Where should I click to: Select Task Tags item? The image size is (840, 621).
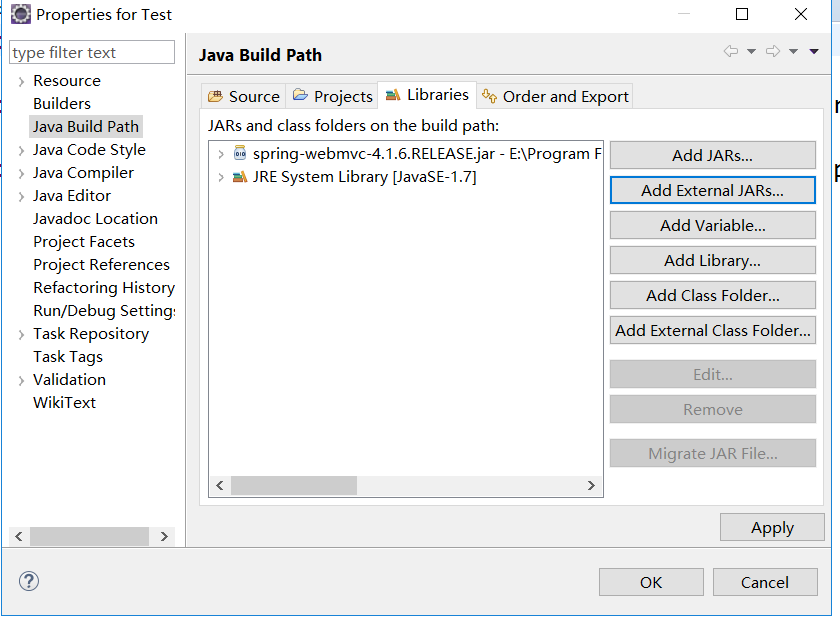[x=68, y=357]
